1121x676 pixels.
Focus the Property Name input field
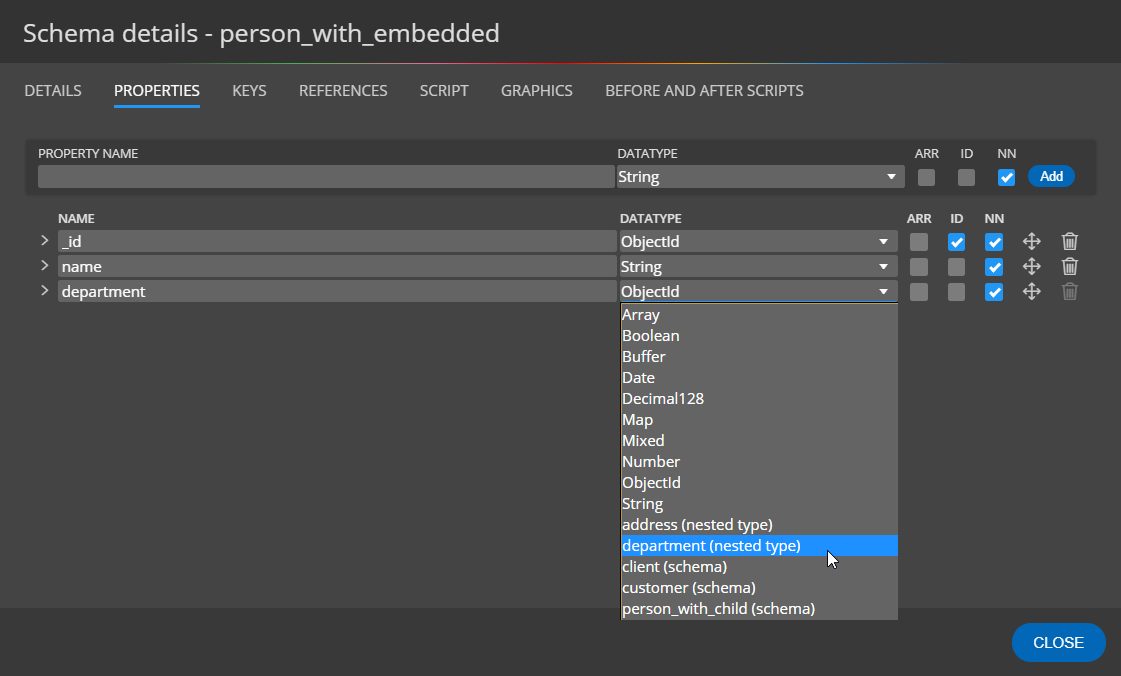[x=326, y=177]
